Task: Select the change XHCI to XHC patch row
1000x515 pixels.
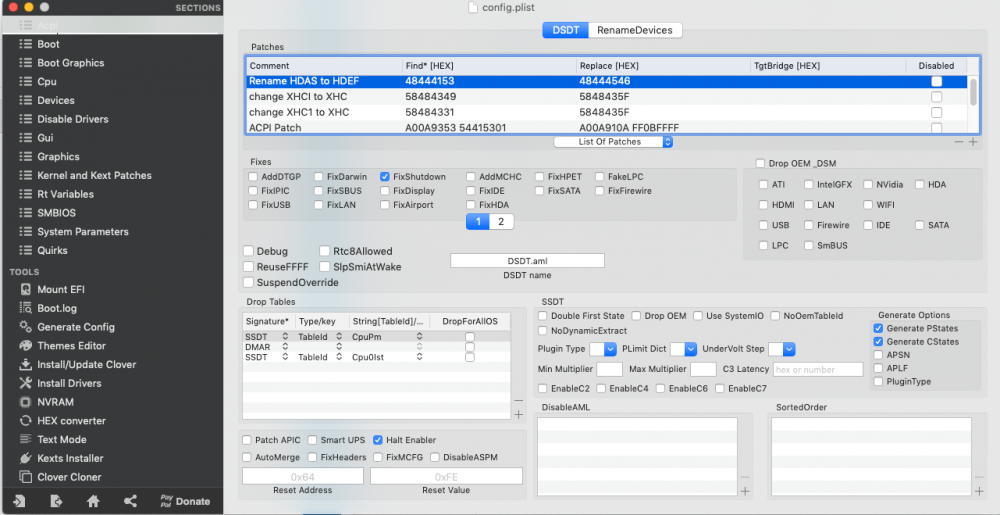Action: (607, 97)
